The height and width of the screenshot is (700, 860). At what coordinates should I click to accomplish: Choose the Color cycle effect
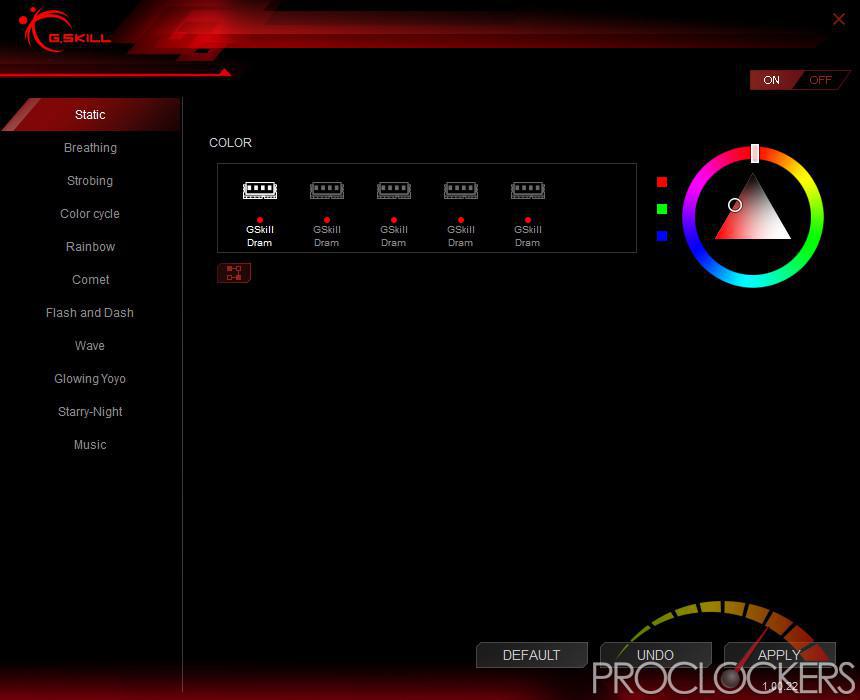coord(90,213)
